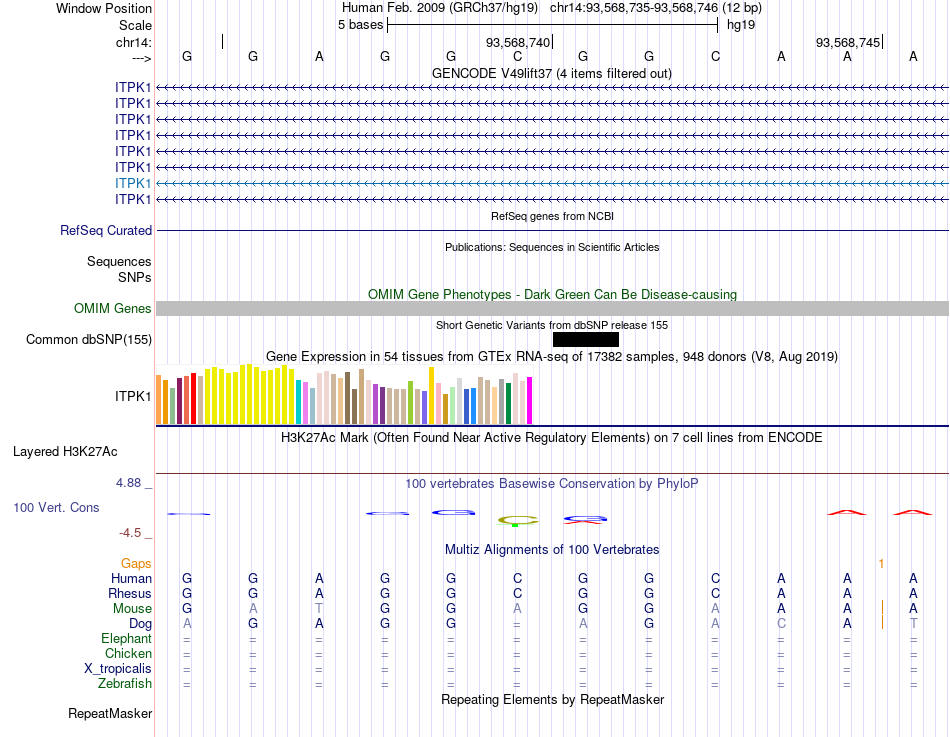The width and height of the screenshot is (950, 737).
Task: Click ITPK1 label beside GTEx bar chart
Action: (133, 396)
